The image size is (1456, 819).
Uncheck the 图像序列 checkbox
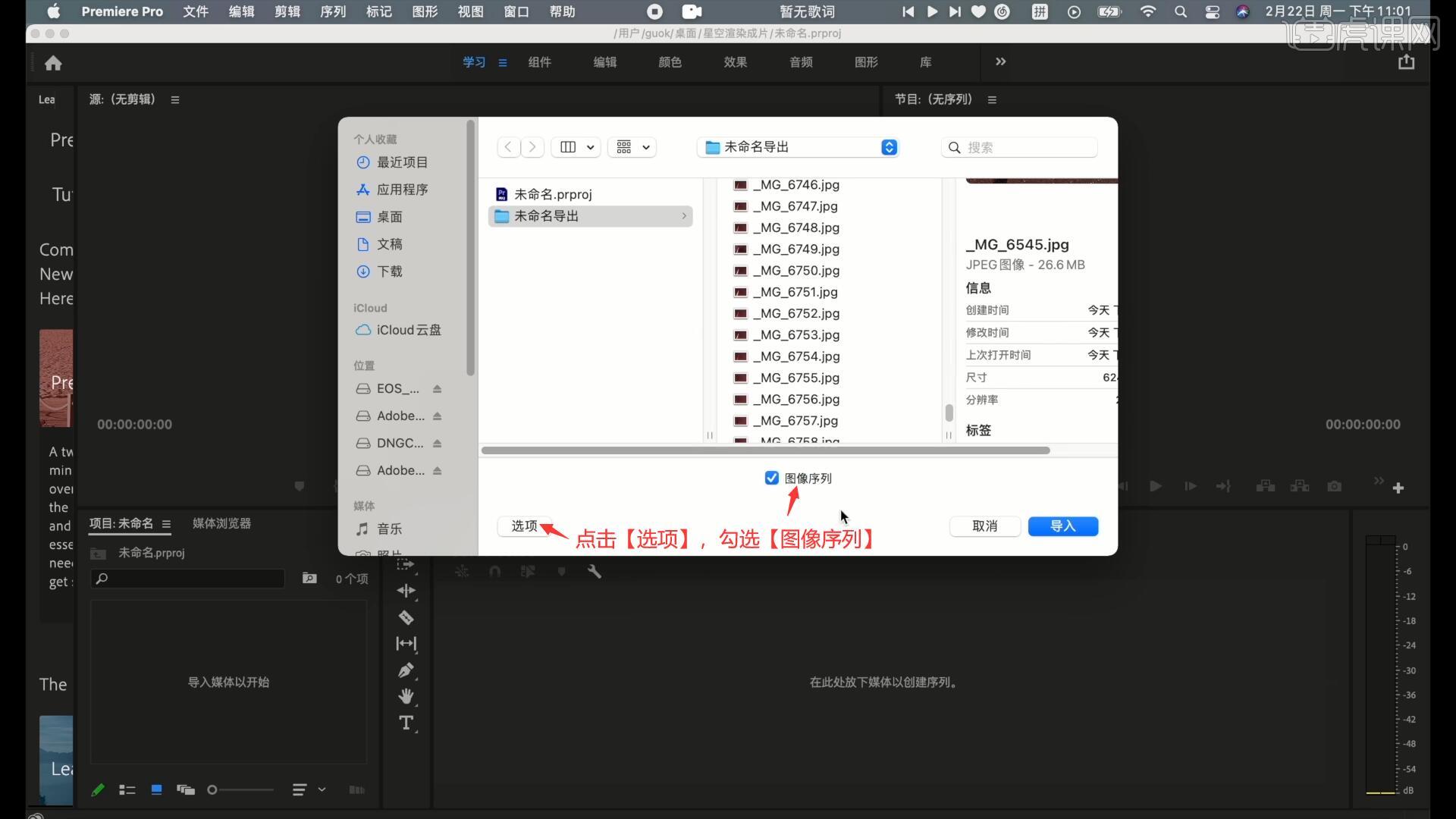[x=772, y=478]
